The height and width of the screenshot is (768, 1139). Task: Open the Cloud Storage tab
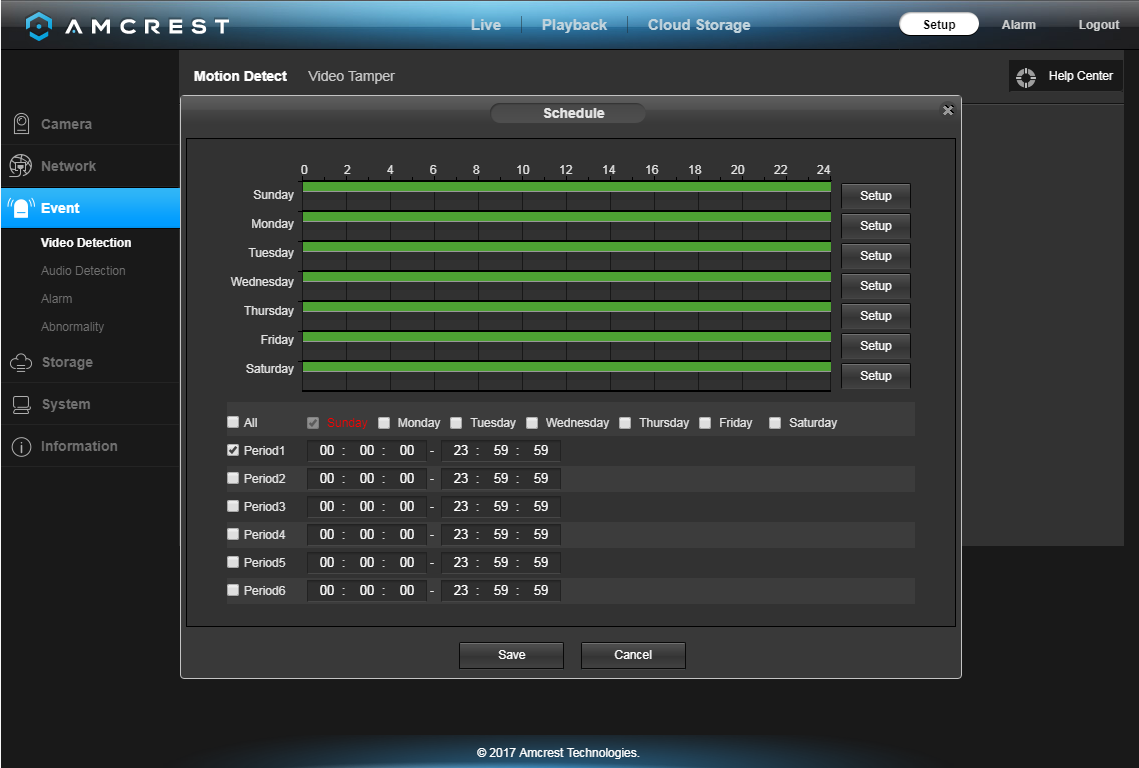[x=699, y=25]
